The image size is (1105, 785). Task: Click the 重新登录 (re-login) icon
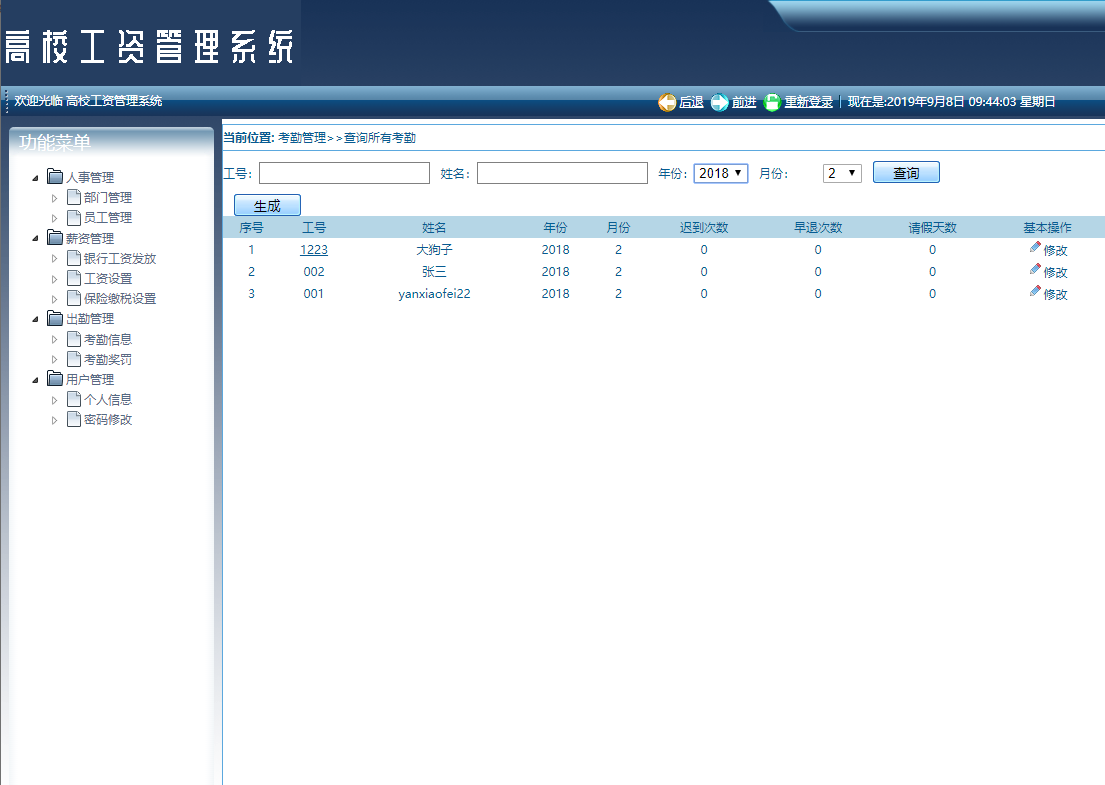click(x=771, y=102)
